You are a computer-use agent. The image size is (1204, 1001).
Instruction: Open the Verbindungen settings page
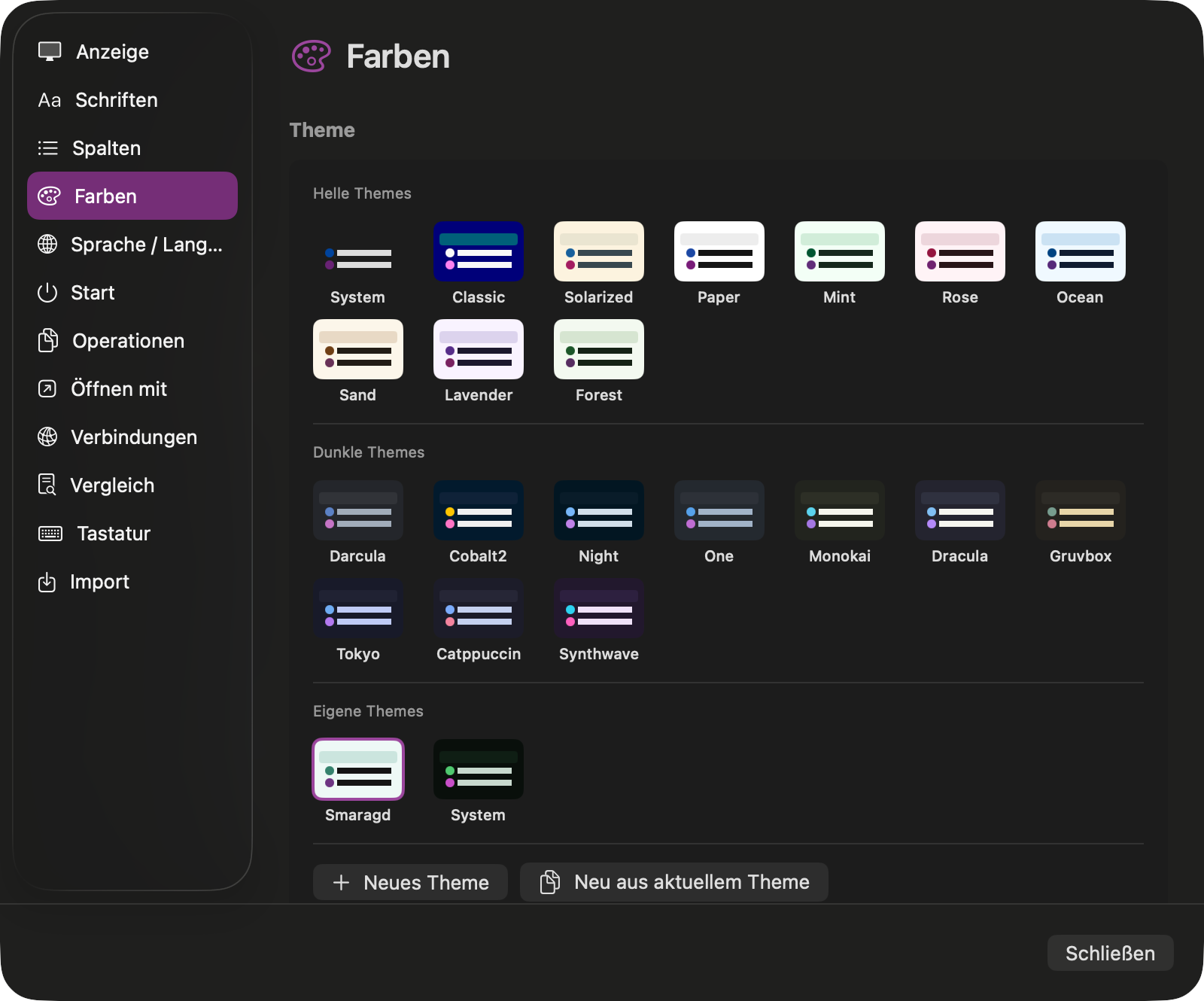tap(133, 437)
